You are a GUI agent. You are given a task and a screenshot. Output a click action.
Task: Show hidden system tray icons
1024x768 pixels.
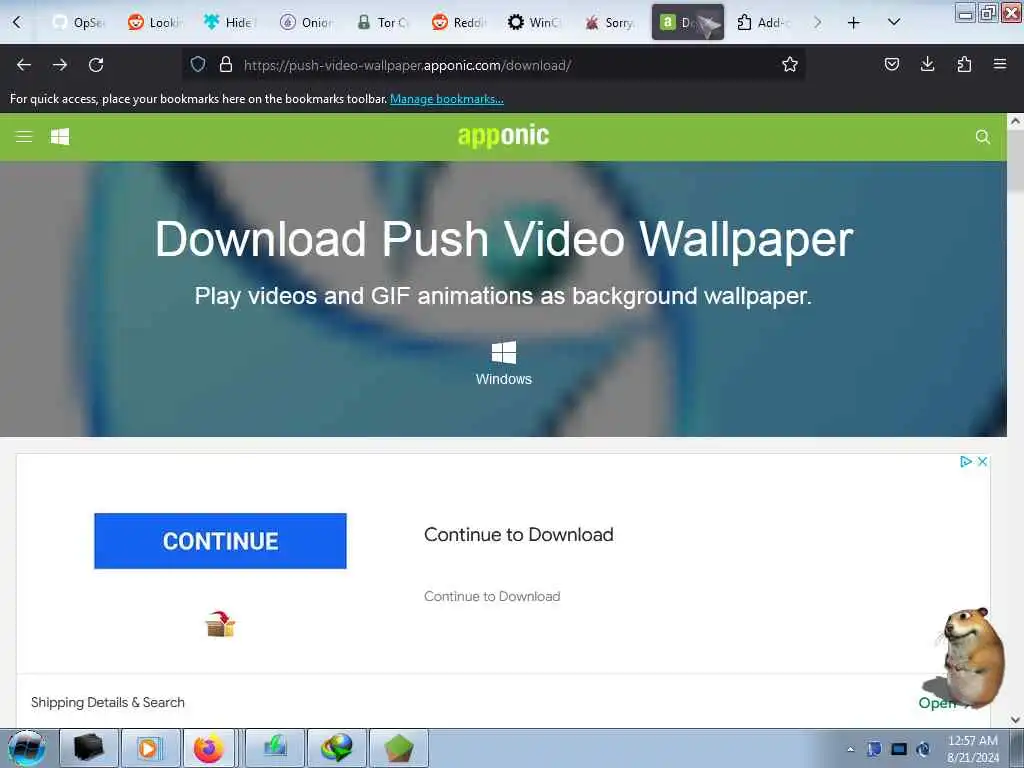pyautogui.click(x=850, y=749)
